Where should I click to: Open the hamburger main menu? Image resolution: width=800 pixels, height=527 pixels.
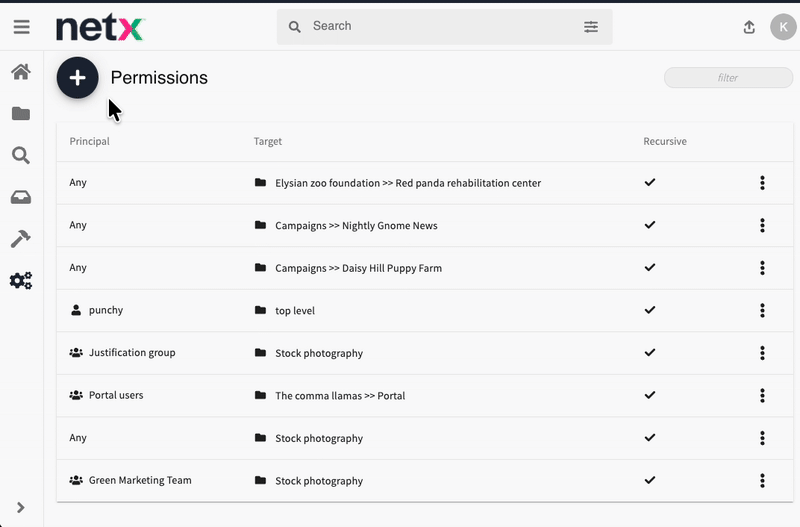21,27
